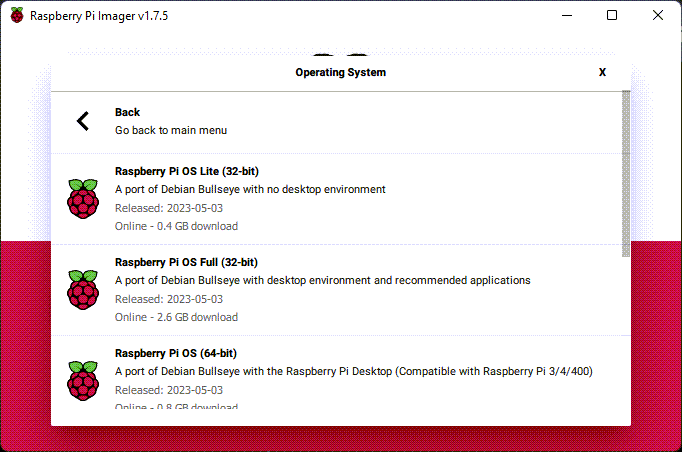This screenshot has height=452, width=682.
Task: Click description mentioning recommended applications
Action: pyautogui.click(x=323, y=280)
